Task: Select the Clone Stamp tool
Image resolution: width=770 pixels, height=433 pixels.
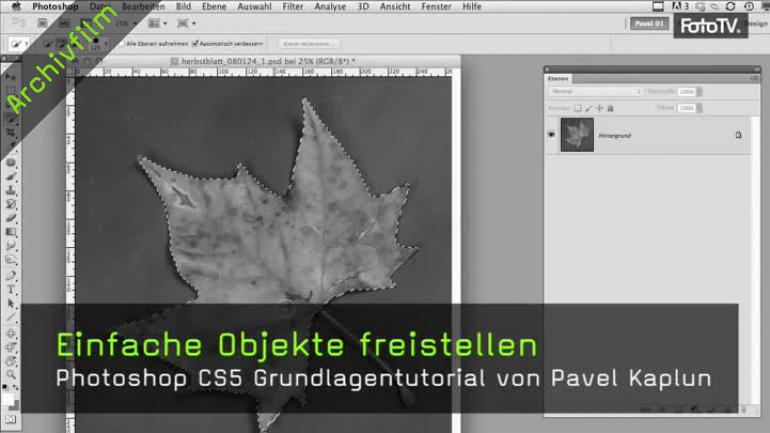Action: pyautogui.click(x=11, y=190)
